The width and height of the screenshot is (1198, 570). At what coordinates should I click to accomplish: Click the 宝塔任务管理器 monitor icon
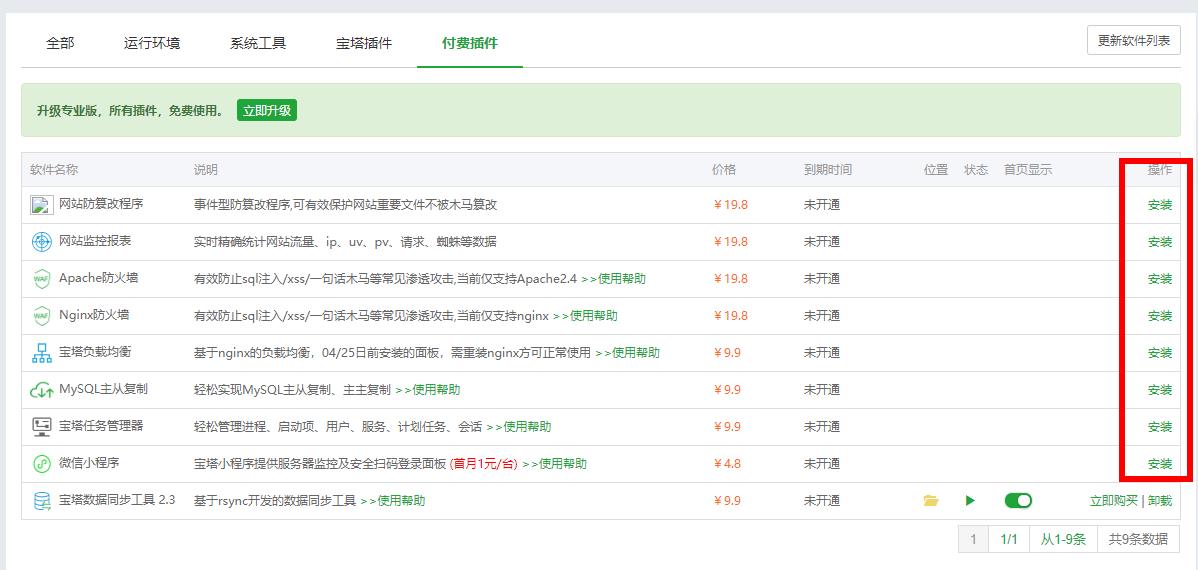[x=41, y=426]
